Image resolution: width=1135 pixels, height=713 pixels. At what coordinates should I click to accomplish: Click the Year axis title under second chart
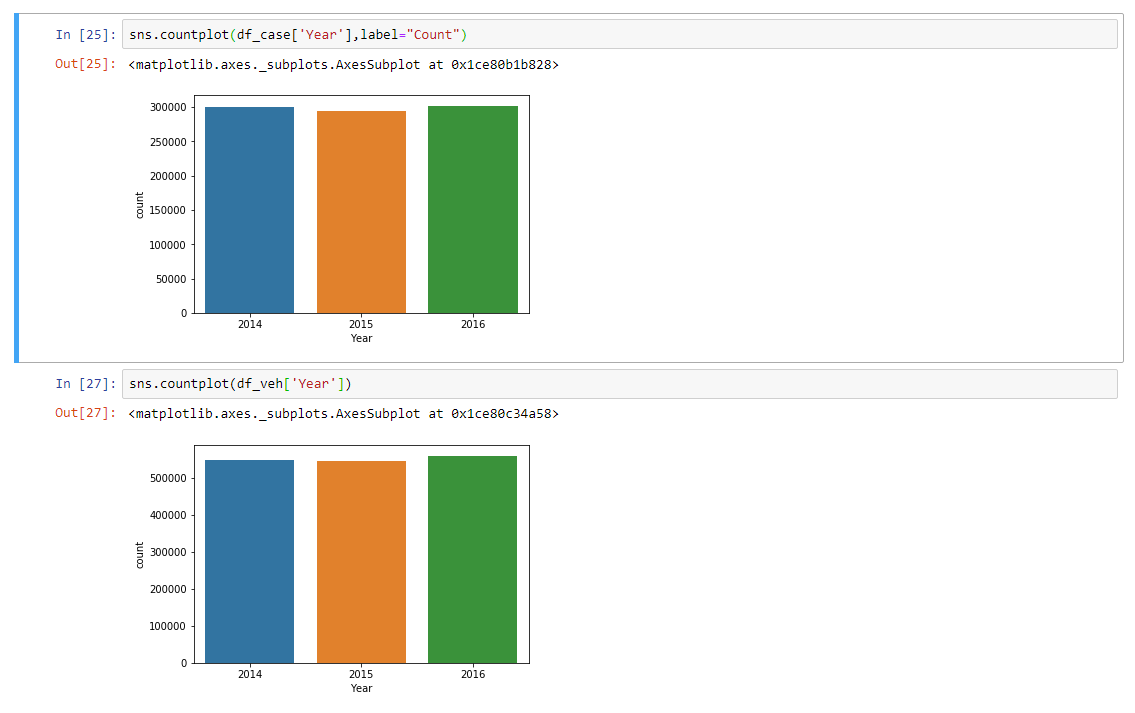coord(361,688)
